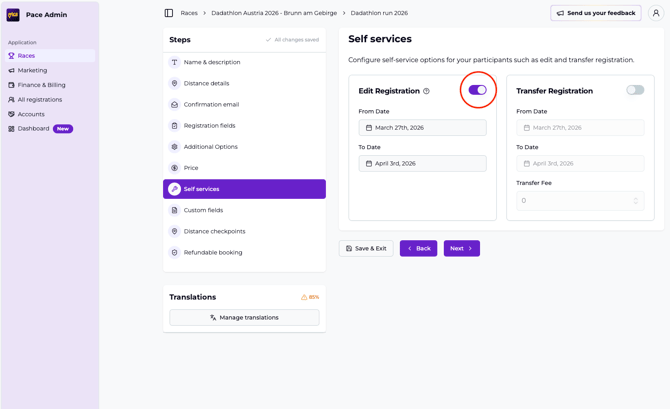
Task: Click Transfer Fee number stepper arrows
Action: pyautogui.click(x=636, y=201)
